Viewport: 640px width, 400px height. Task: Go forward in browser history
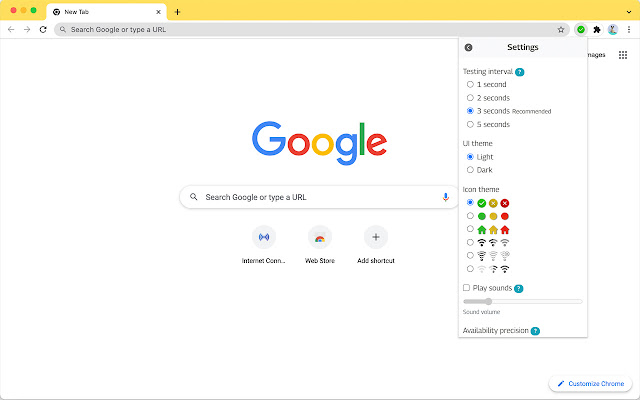[27, 29]
